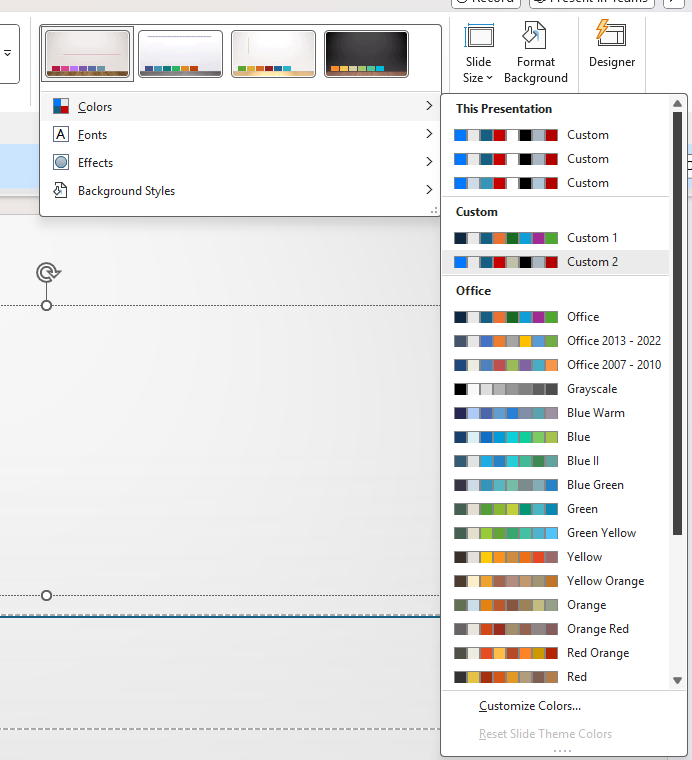Expand the Colors submenu arrow
Image resolution: width=692 pixels, height=760 pixels.
point(429,106)
